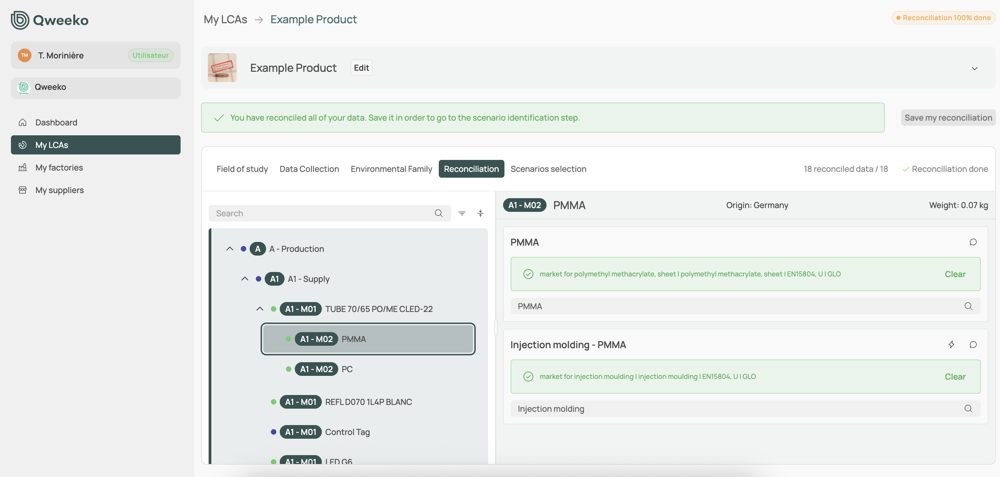Select the Control Tag row
Screen dimensions: 1000x477
pyautogui.click(x=349, y=432)
